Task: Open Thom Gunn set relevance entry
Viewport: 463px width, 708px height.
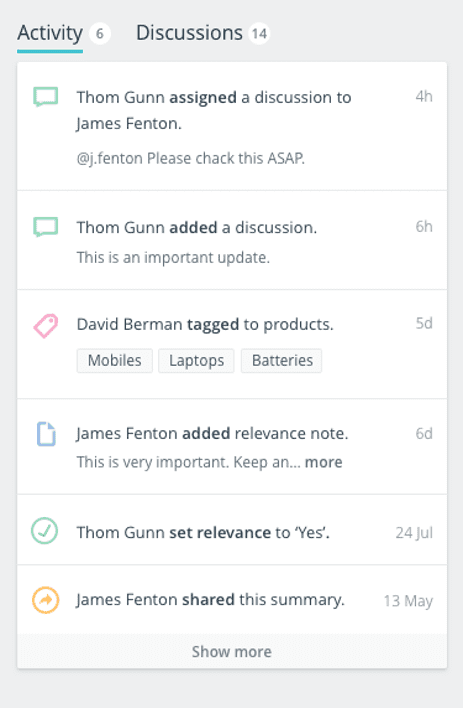Action: coord(232,530)
